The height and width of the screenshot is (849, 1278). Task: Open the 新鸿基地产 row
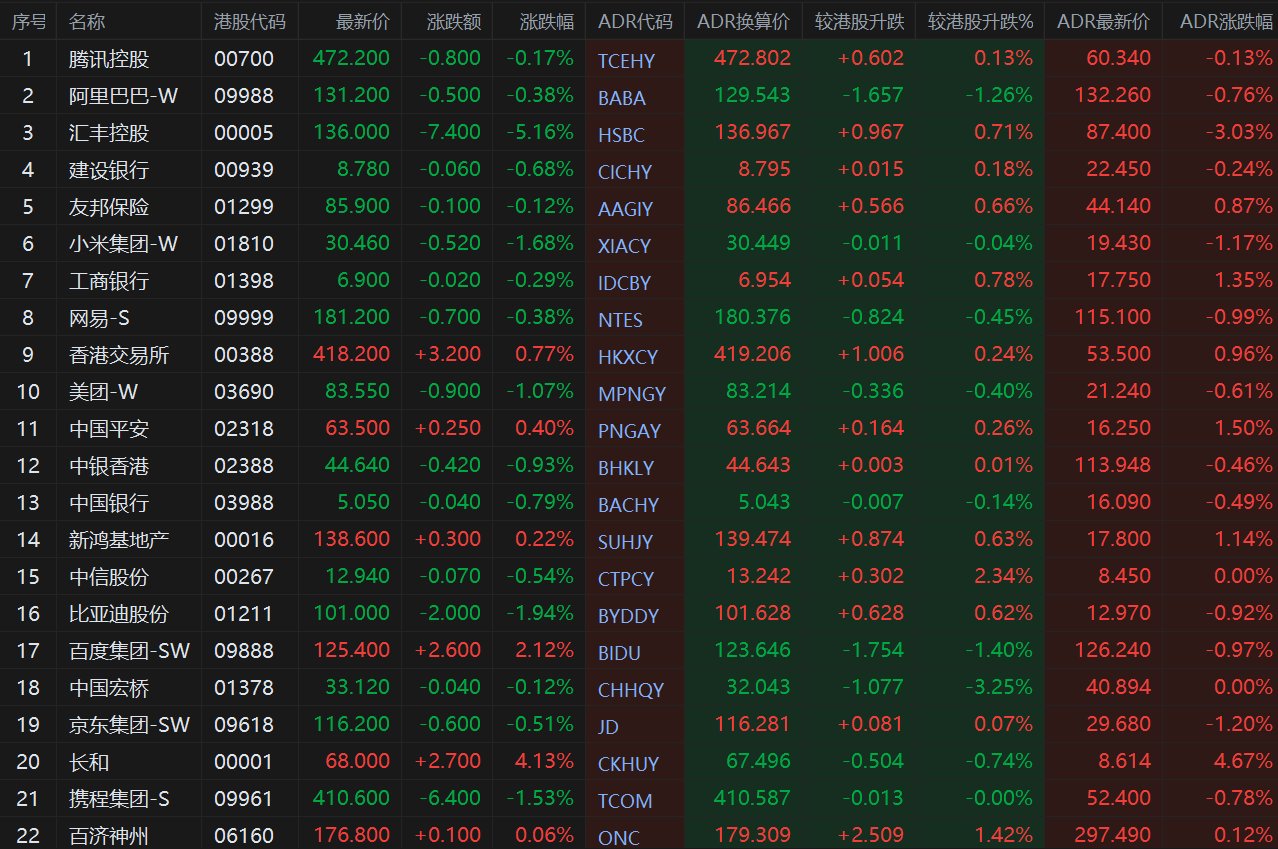point(639,540)
